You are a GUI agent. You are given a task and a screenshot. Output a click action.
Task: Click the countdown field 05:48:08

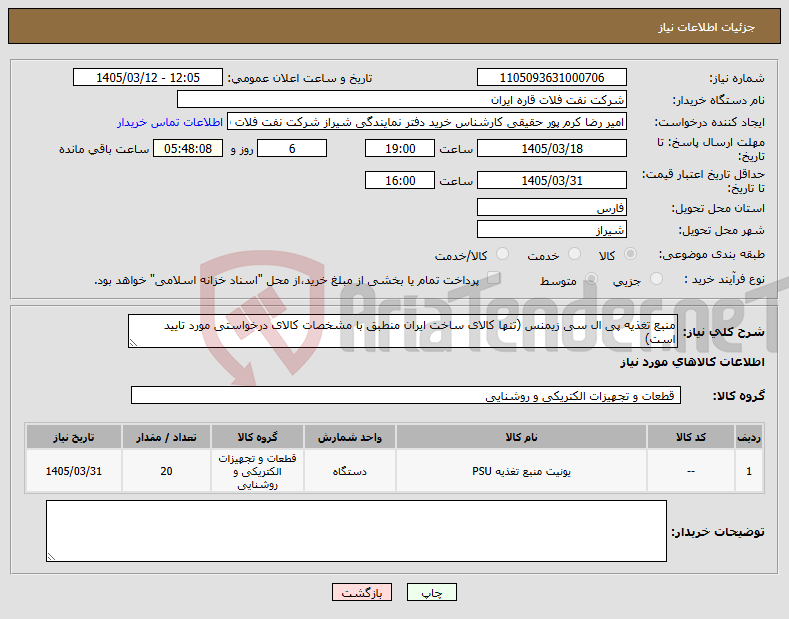pos(188,148)
